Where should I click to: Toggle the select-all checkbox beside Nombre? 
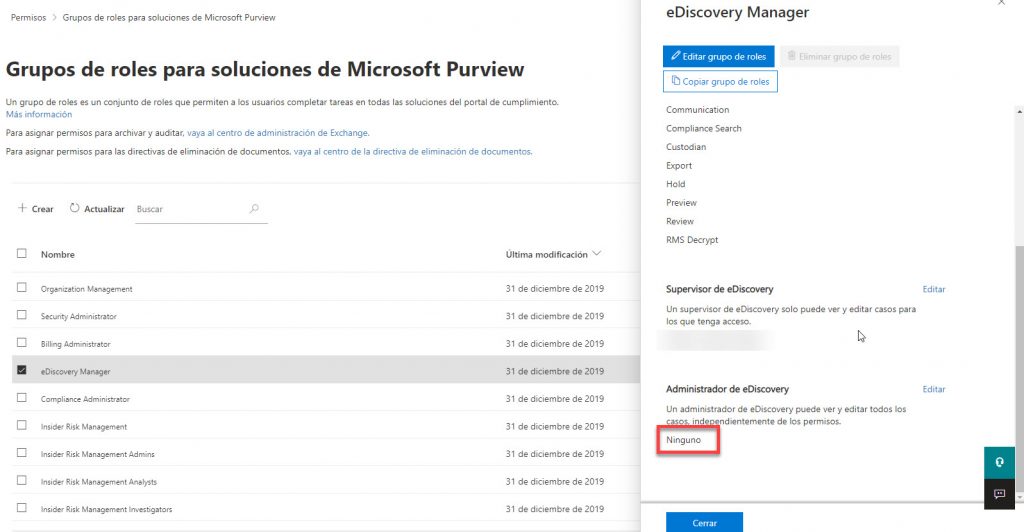pyautogui.click(x=22, y=253)
